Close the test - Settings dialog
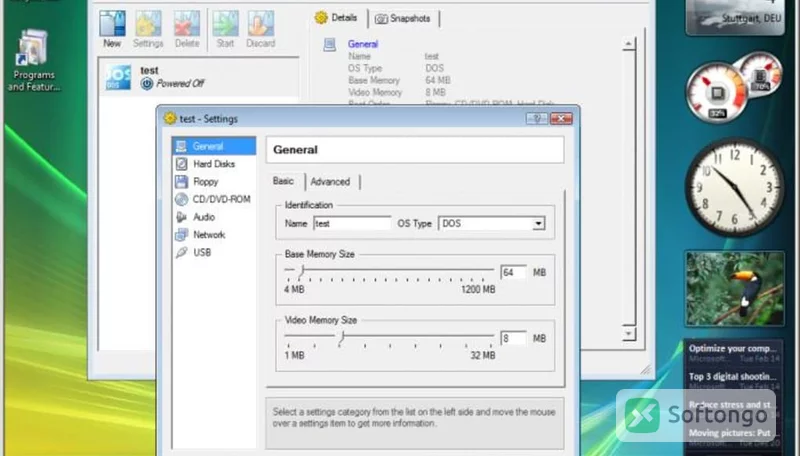 (x=561, y=119)
